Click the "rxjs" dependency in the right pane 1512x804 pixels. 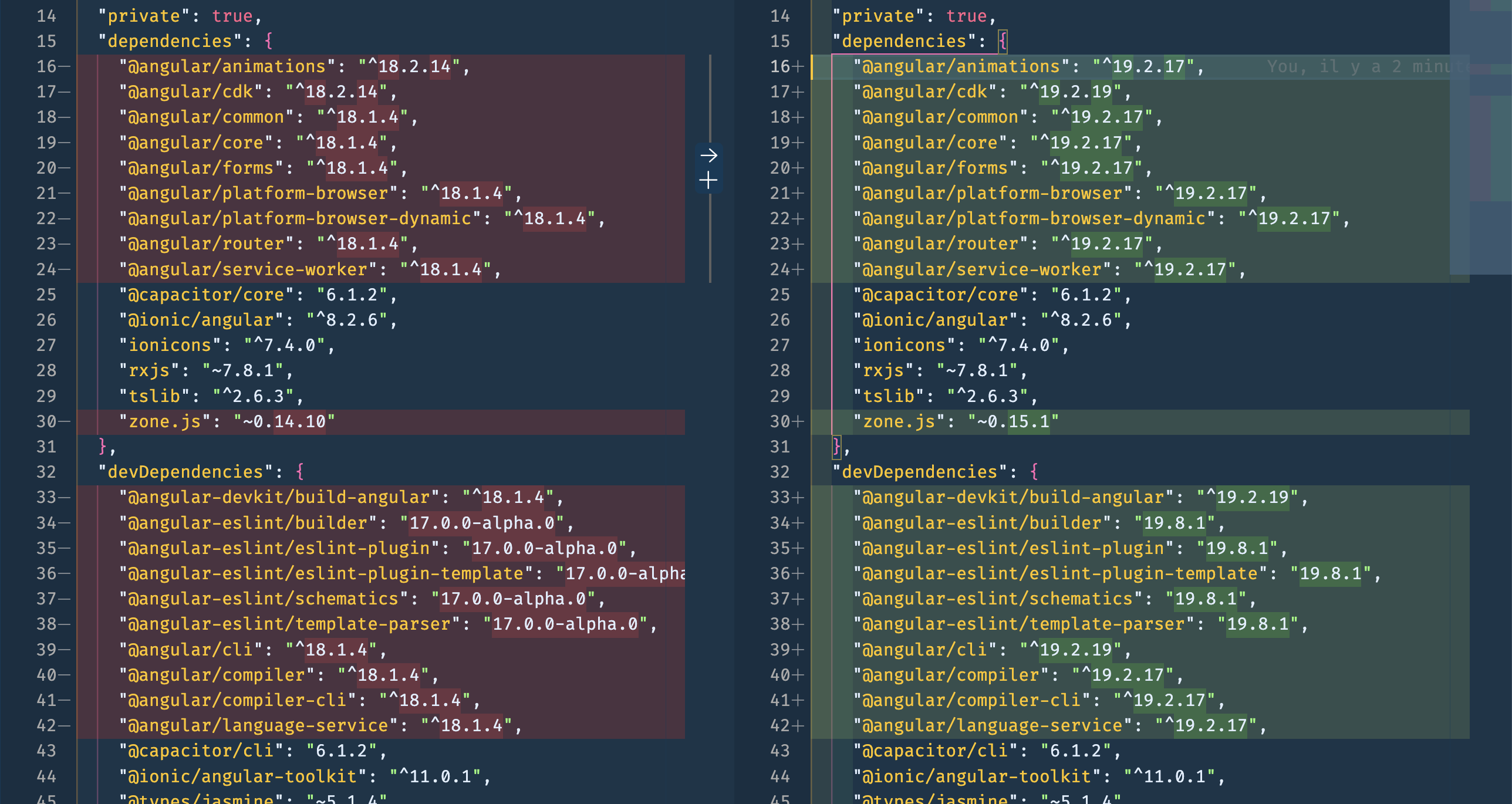pos(882,370)
